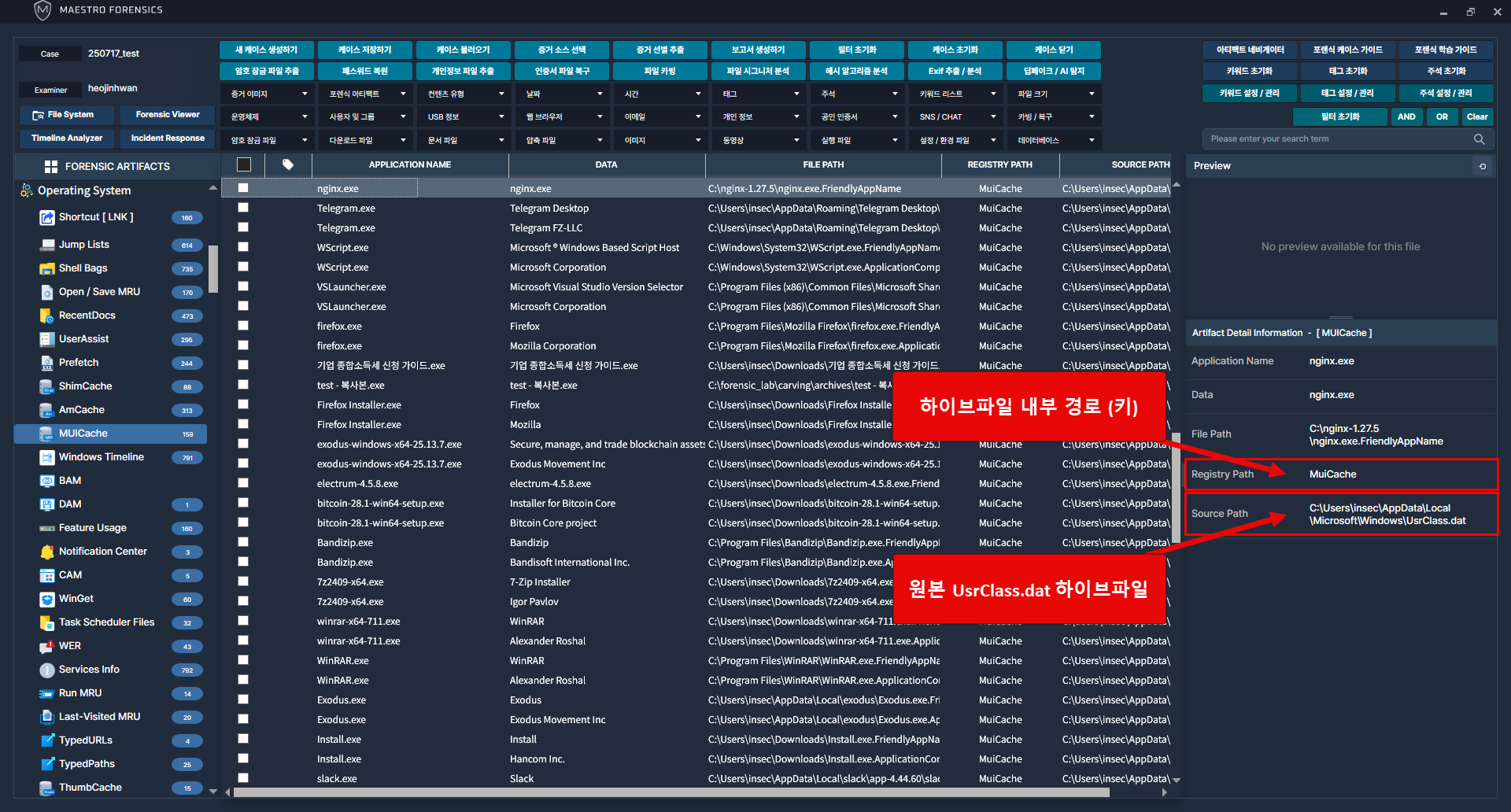Expand the USB 정보 dropdown
The image size is (1511, 812).
(x=464, y=116)
